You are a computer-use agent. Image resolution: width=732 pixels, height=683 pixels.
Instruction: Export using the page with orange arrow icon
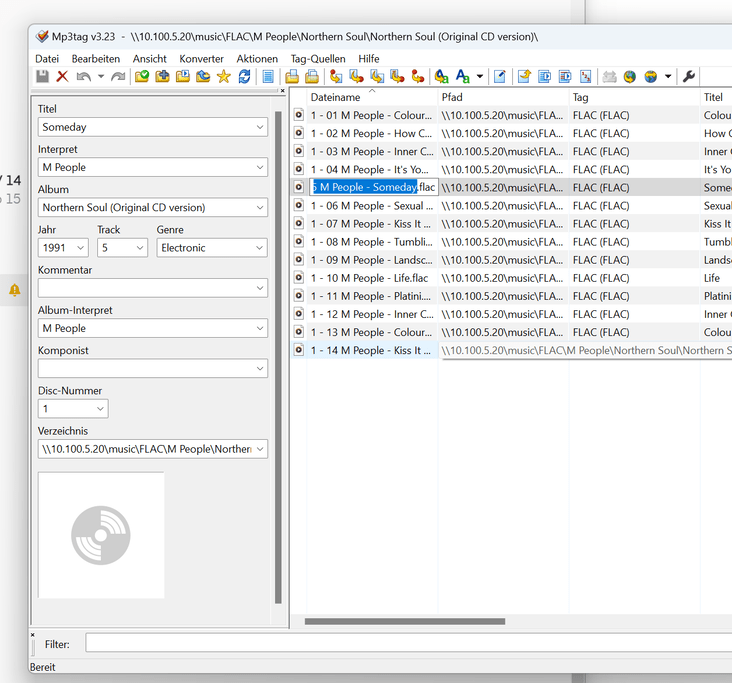tap(524, 76)
